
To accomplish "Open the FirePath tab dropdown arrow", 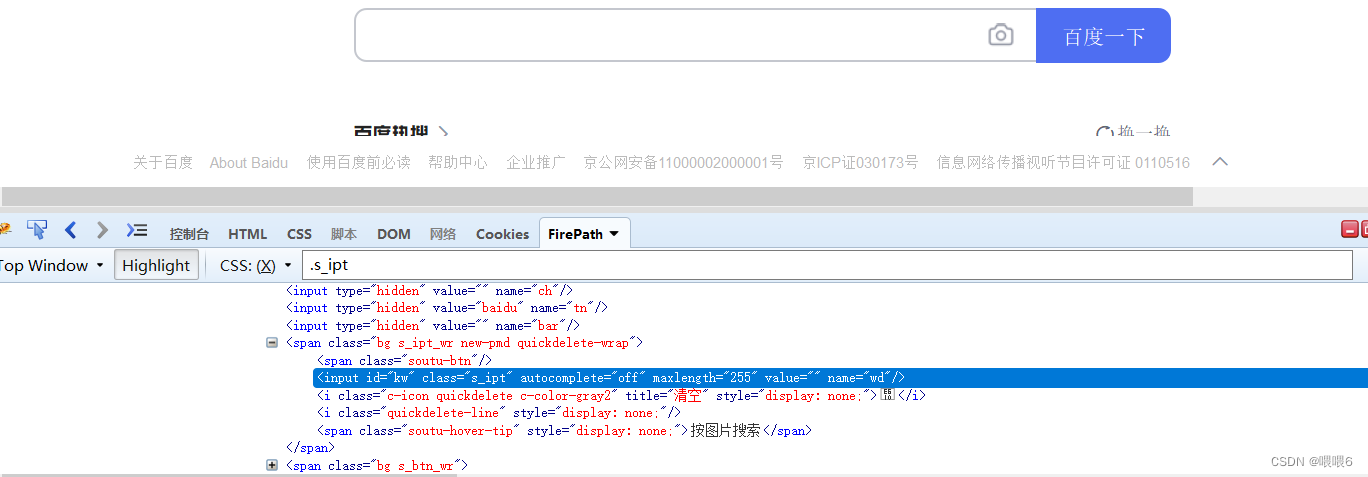I will (614, 234).
